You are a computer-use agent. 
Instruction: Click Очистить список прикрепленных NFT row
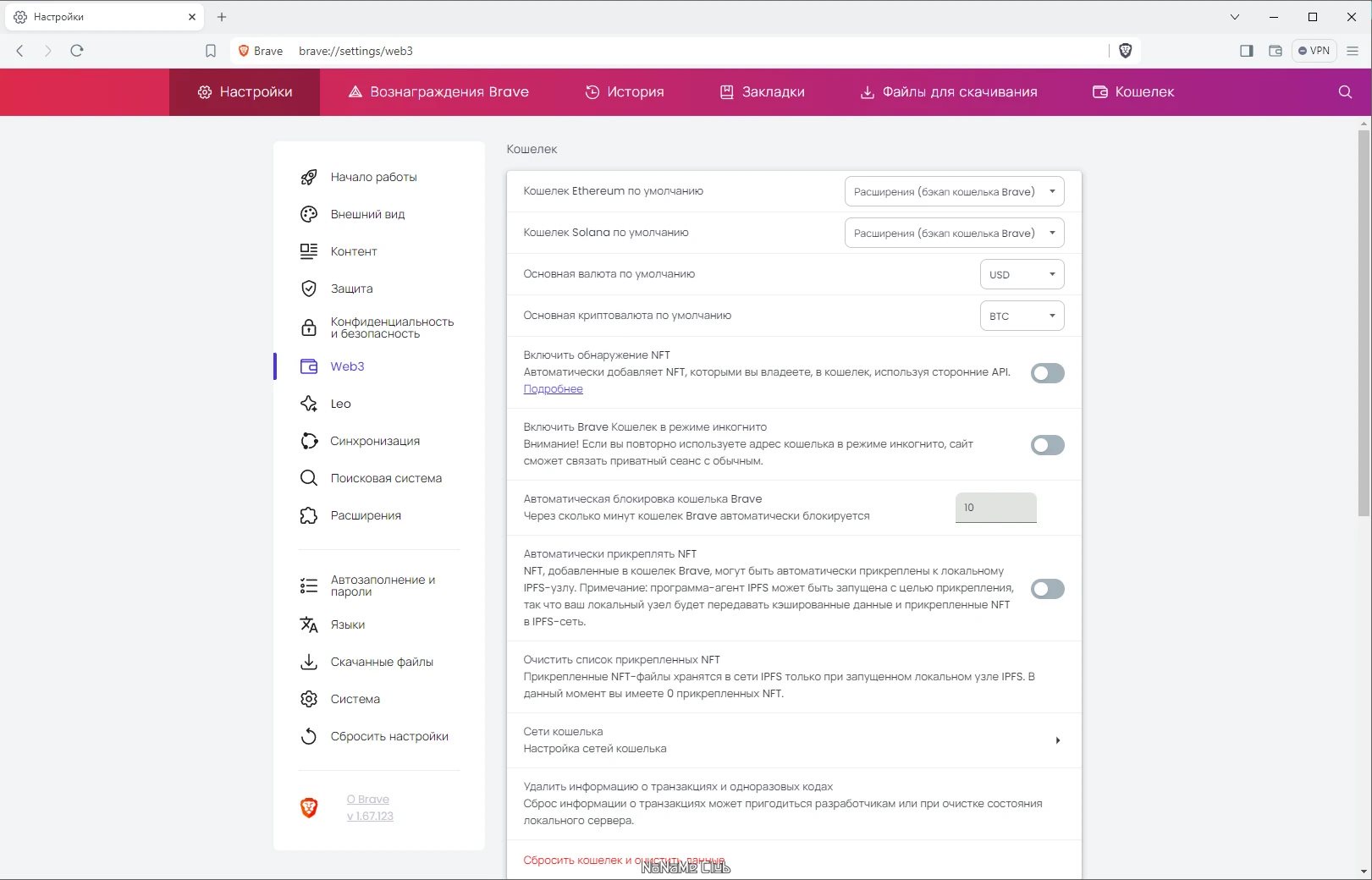[794, 677]
